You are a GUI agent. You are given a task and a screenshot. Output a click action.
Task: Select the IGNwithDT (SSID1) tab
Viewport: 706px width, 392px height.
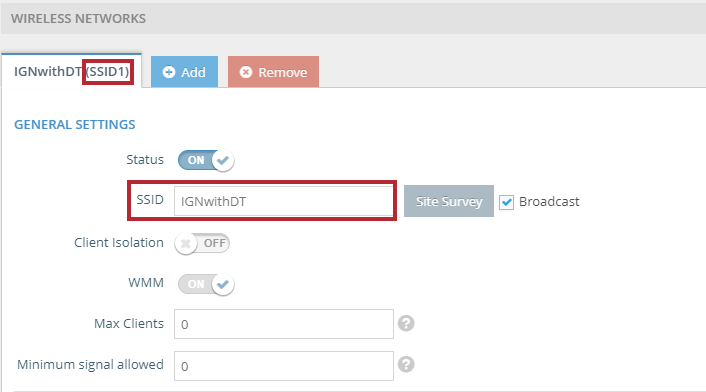tap(72, 72)
